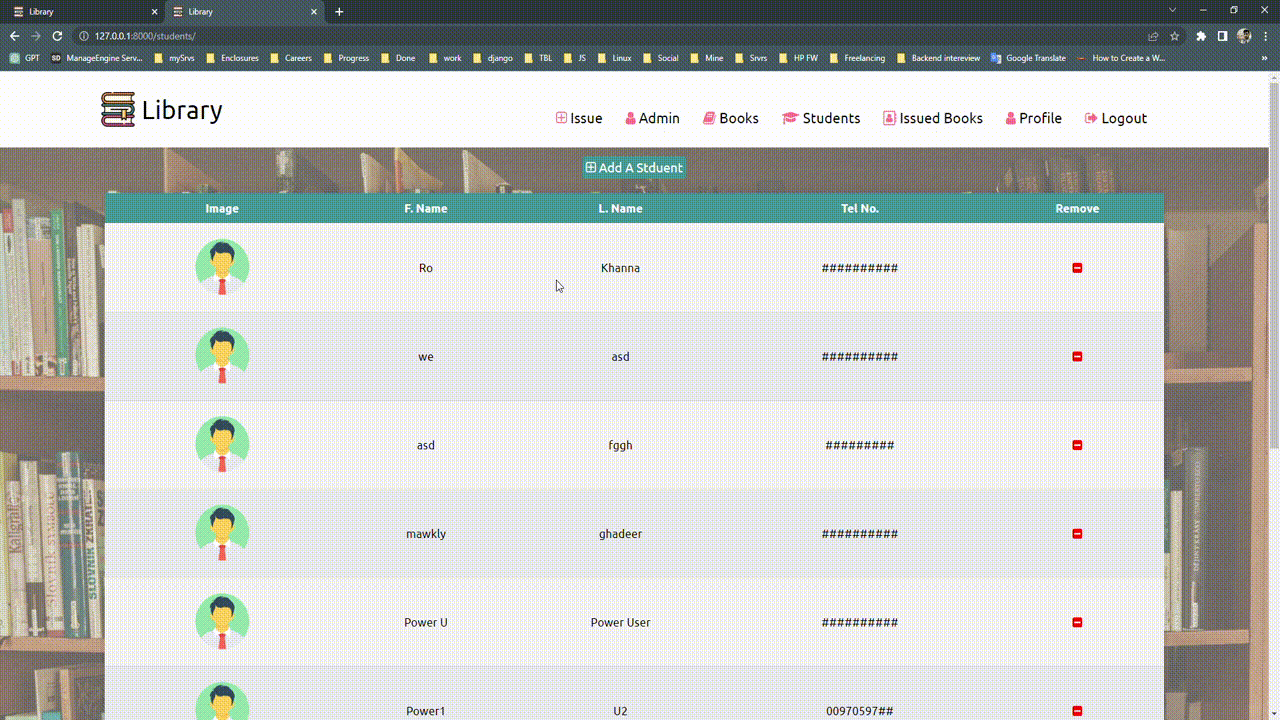Click avatar of student Power U

point(222,621)
